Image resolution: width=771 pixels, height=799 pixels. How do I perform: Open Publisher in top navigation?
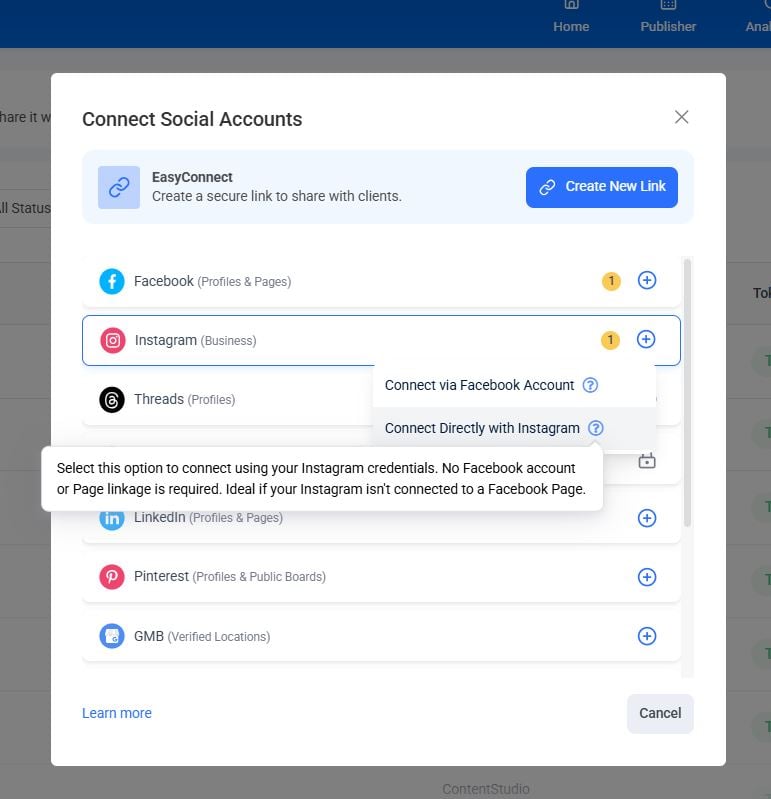668,18
